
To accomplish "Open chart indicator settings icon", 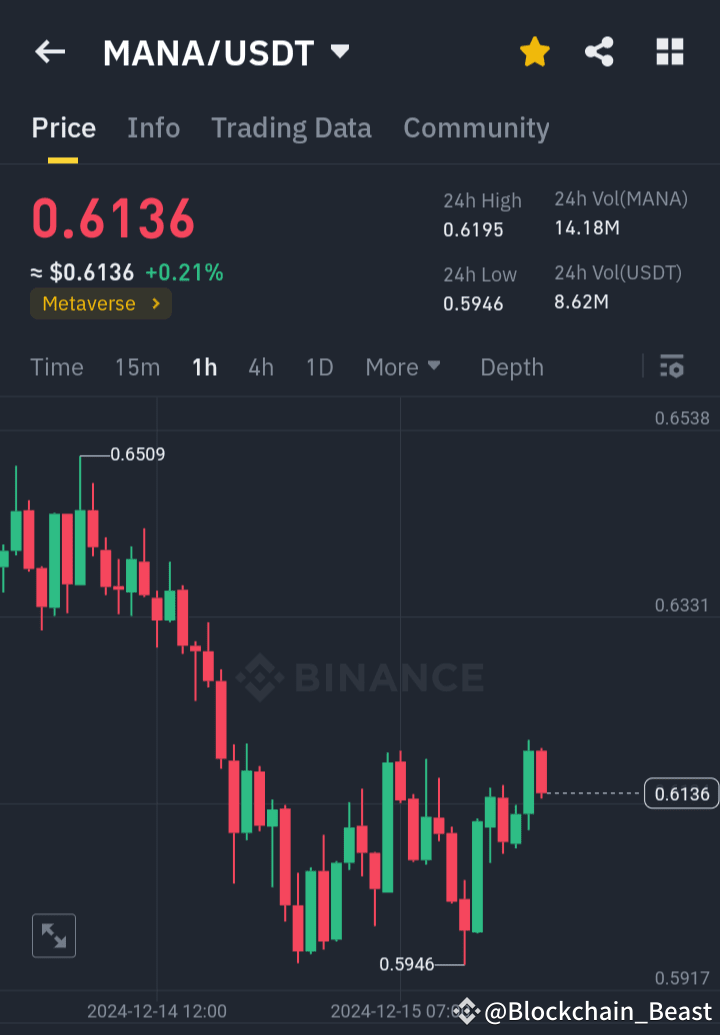I will 671,367.
